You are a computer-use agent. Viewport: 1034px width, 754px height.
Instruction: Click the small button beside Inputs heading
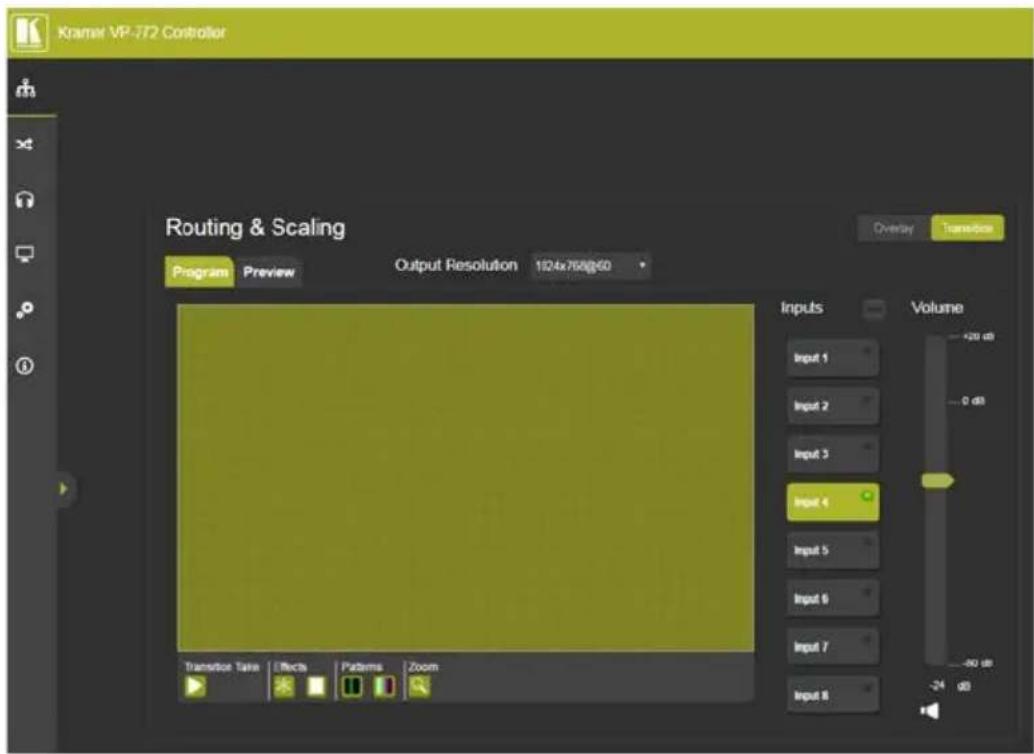pyautogui.click(x=874, y=308)
